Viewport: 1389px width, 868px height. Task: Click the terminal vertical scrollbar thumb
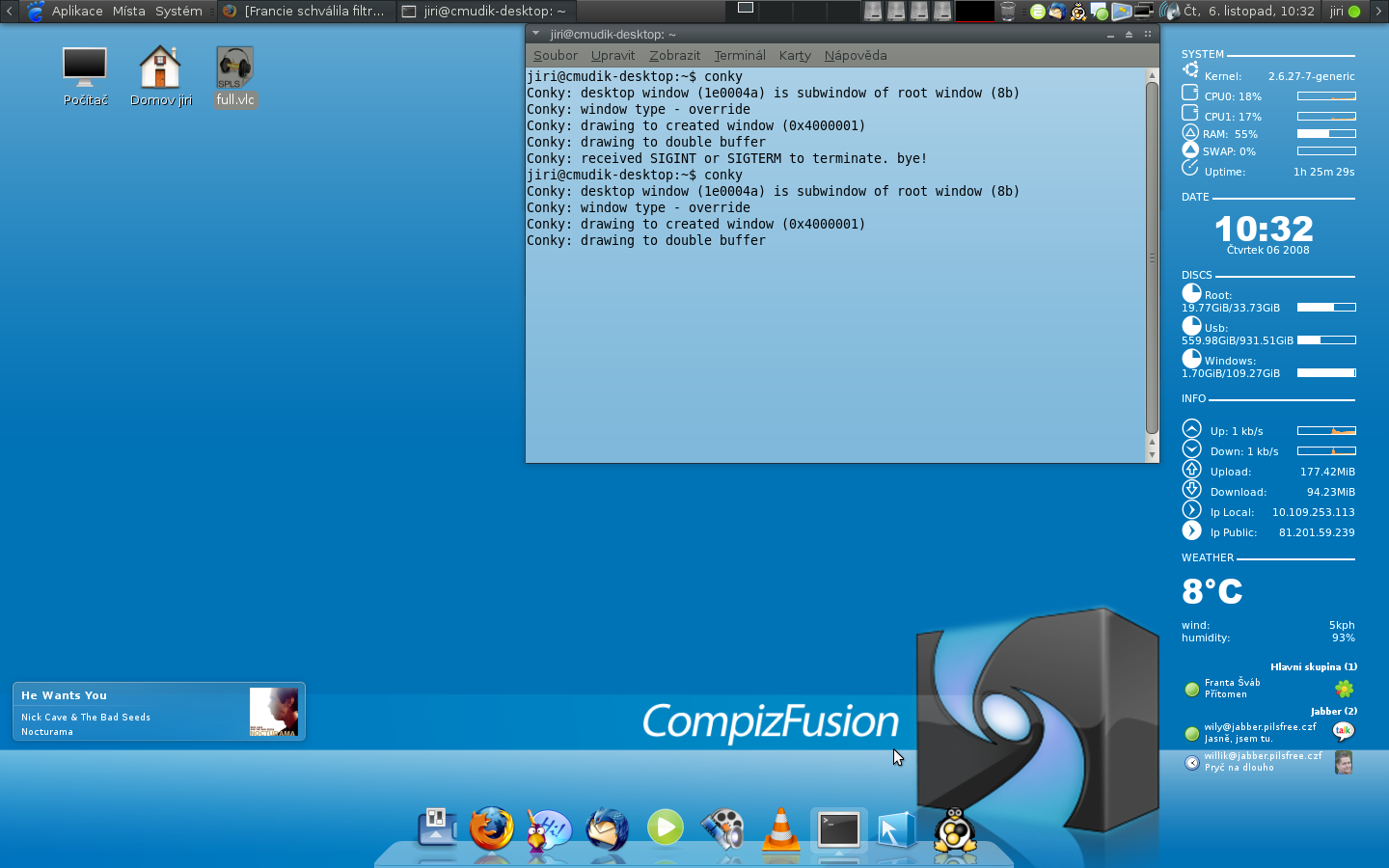click(x=1152, y=258)
